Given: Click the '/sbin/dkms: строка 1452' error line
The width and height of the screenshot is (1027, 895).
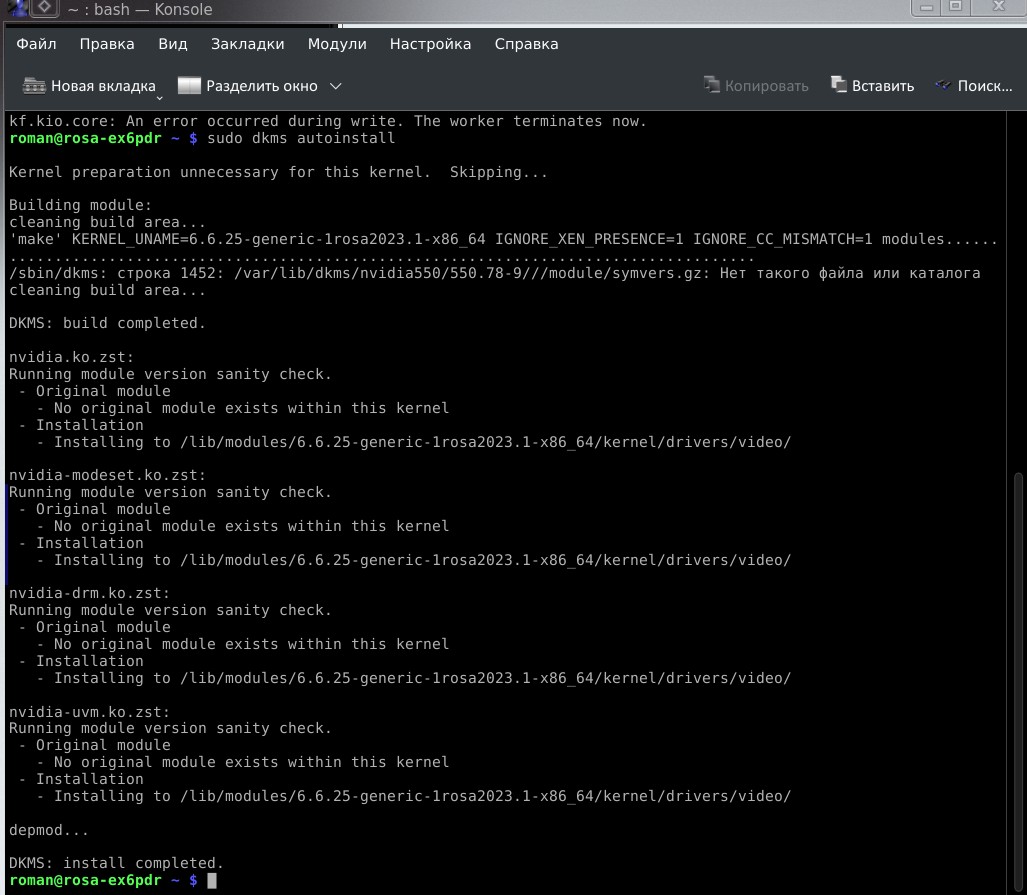Looking at the screenshot, I should tap(495, 273).
